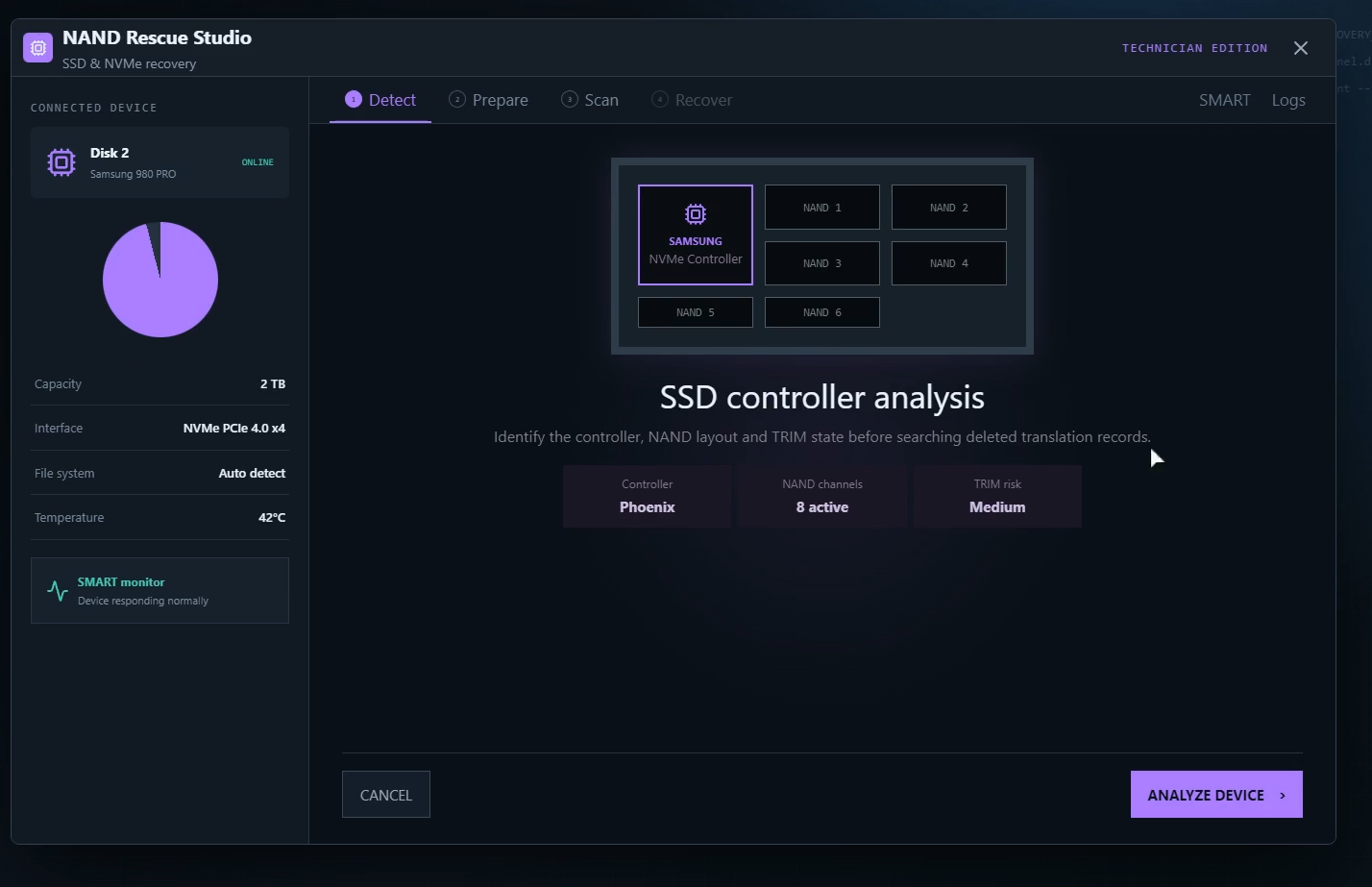The height and width of the screenshot is (887, 1372).
Task: Click the Disk 2 chip icon
Action: click(x=61, y=162)
